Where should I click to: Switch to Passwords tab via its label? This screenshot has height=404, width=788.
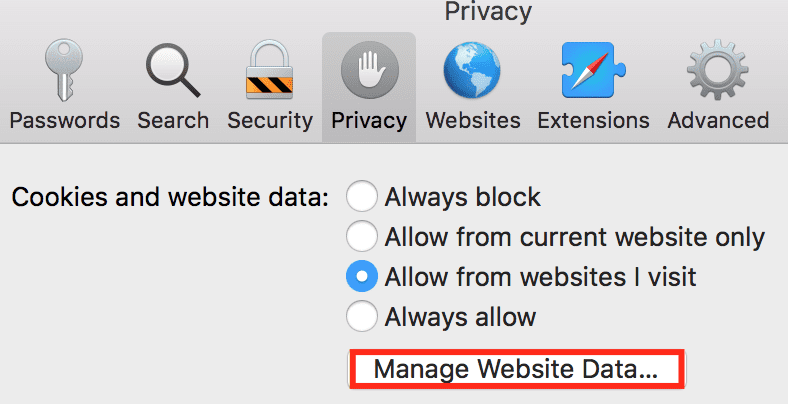[64, 120]
